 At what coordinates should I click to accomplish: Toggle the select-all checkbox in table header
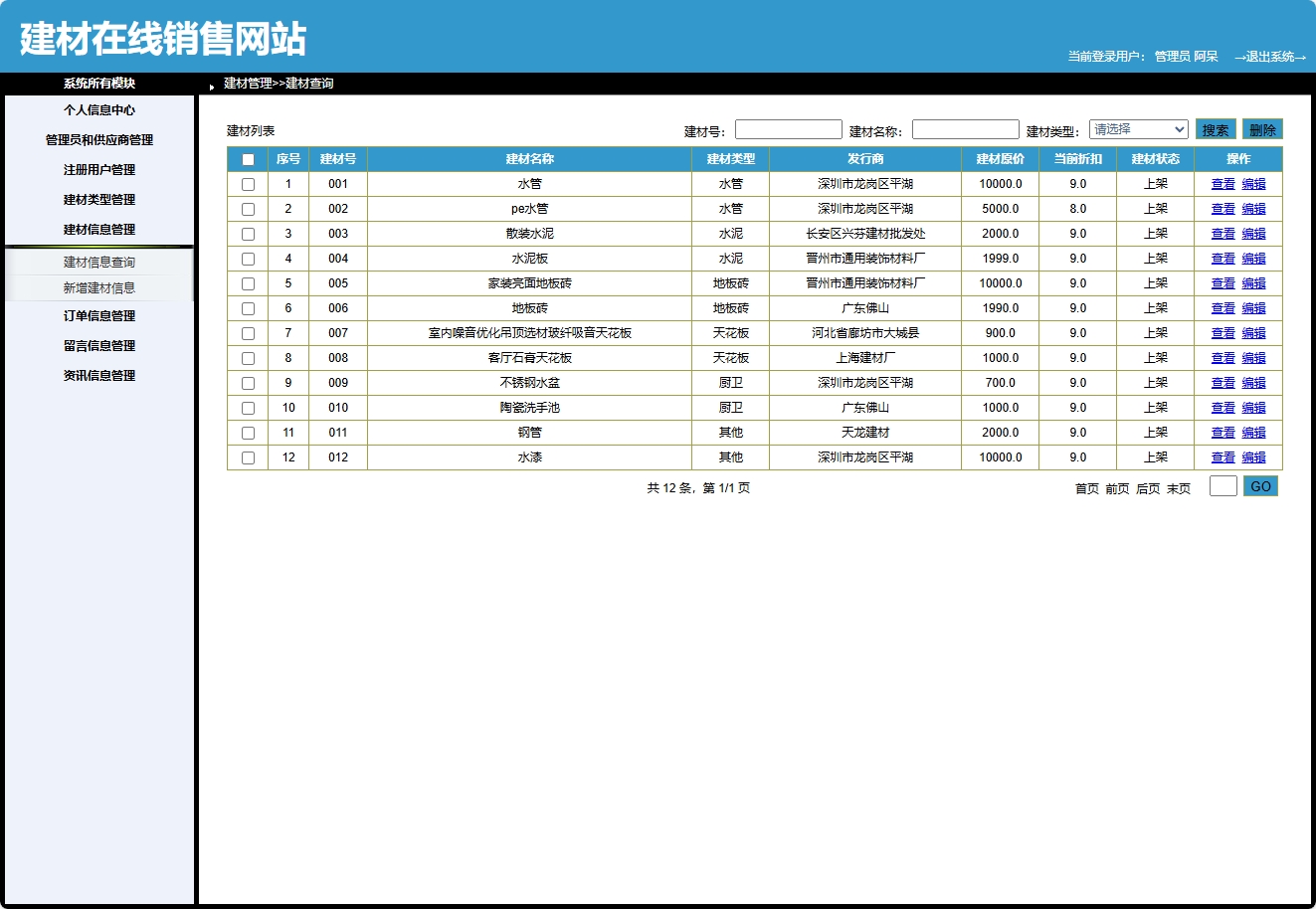click(248, 159)
